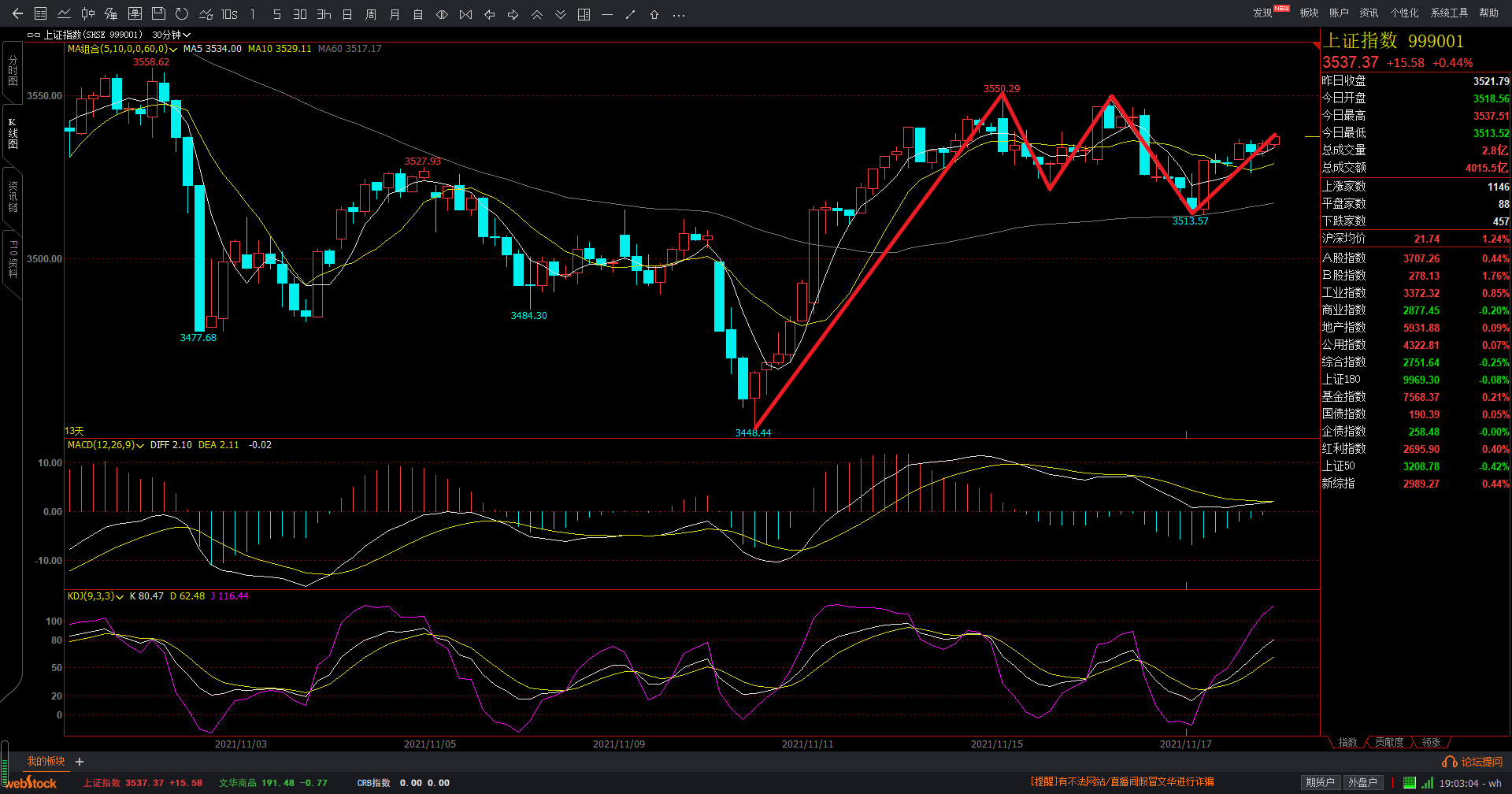The height and width of the screenshot is (794, 1512).
Task: Select the trend line drawing tool
Action: pos(630,14)
